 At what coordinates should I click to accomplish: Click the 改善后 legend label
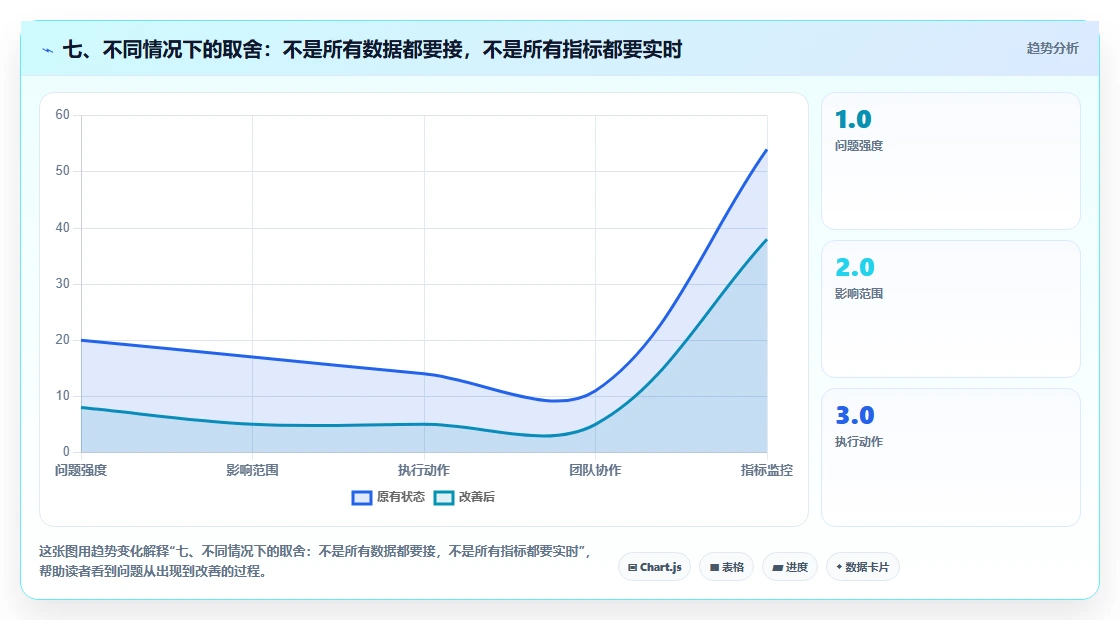[476, 497]
